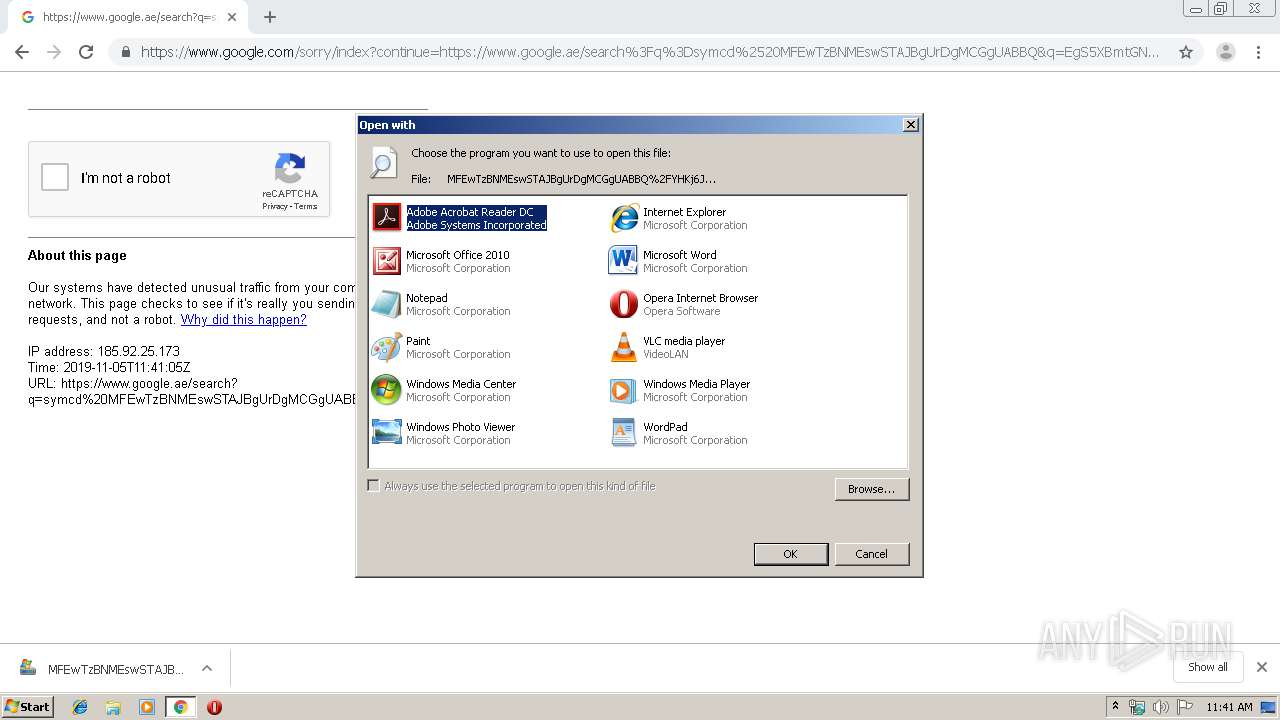Click the Browse... button
Screen dimensions: 1280x720
[x=872, y=489]
